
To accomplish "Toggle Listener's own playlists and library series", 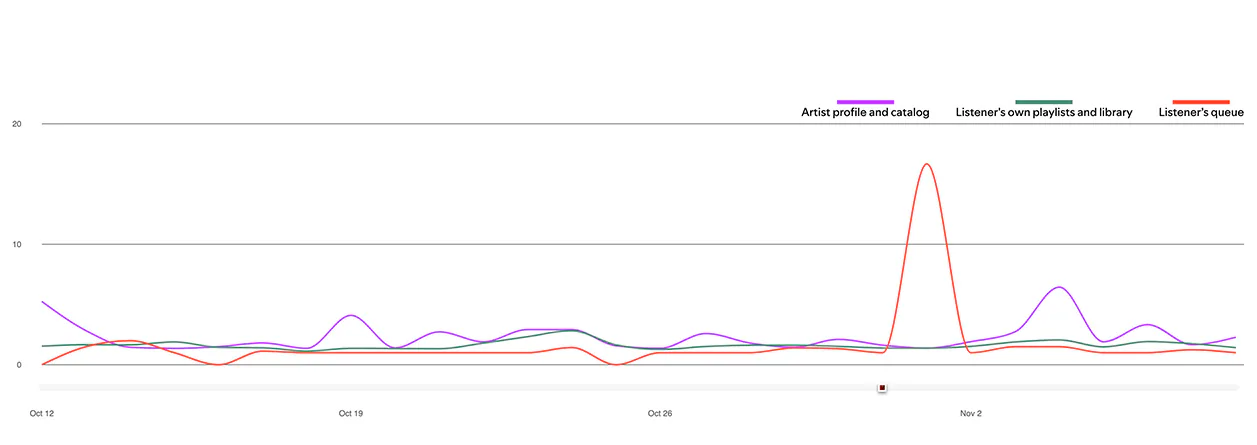I will [1044, 113].
